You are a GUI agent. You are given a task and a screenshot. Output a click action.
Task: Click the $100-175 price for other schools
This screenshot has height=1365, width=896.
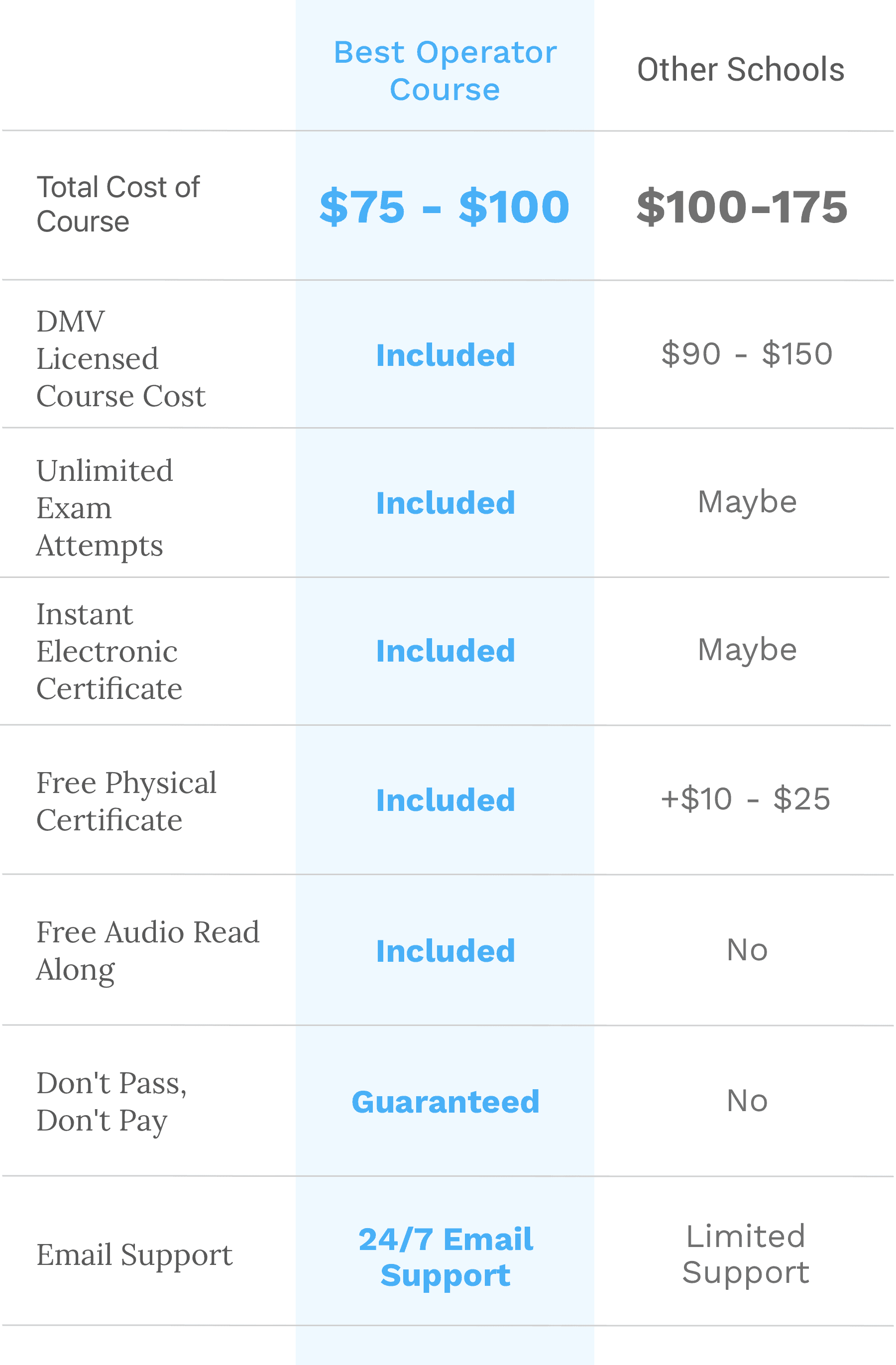(x=742, y=207)
